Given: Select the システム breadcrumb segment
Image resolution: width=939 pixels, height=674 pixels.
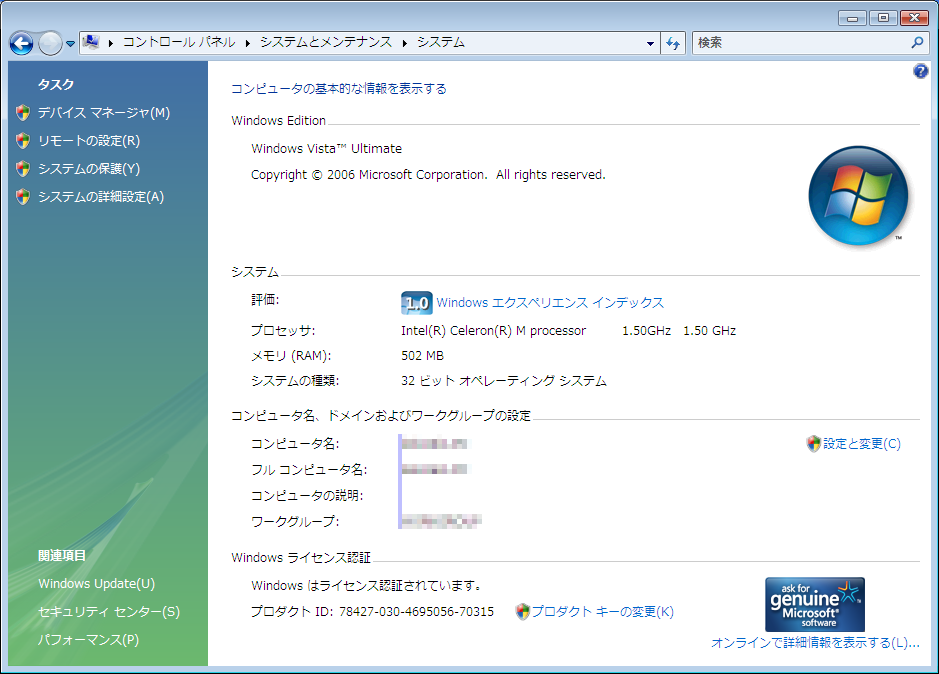Looking at the screenshot, I should click(x=441, y=42).
